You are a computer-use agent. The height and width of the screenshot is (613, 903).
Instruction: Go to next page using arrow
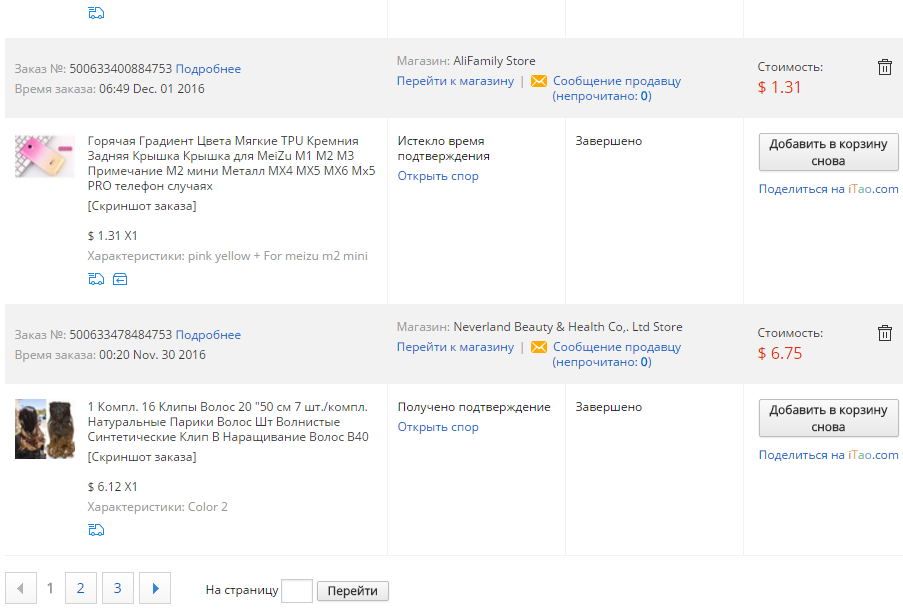(155, 588)
